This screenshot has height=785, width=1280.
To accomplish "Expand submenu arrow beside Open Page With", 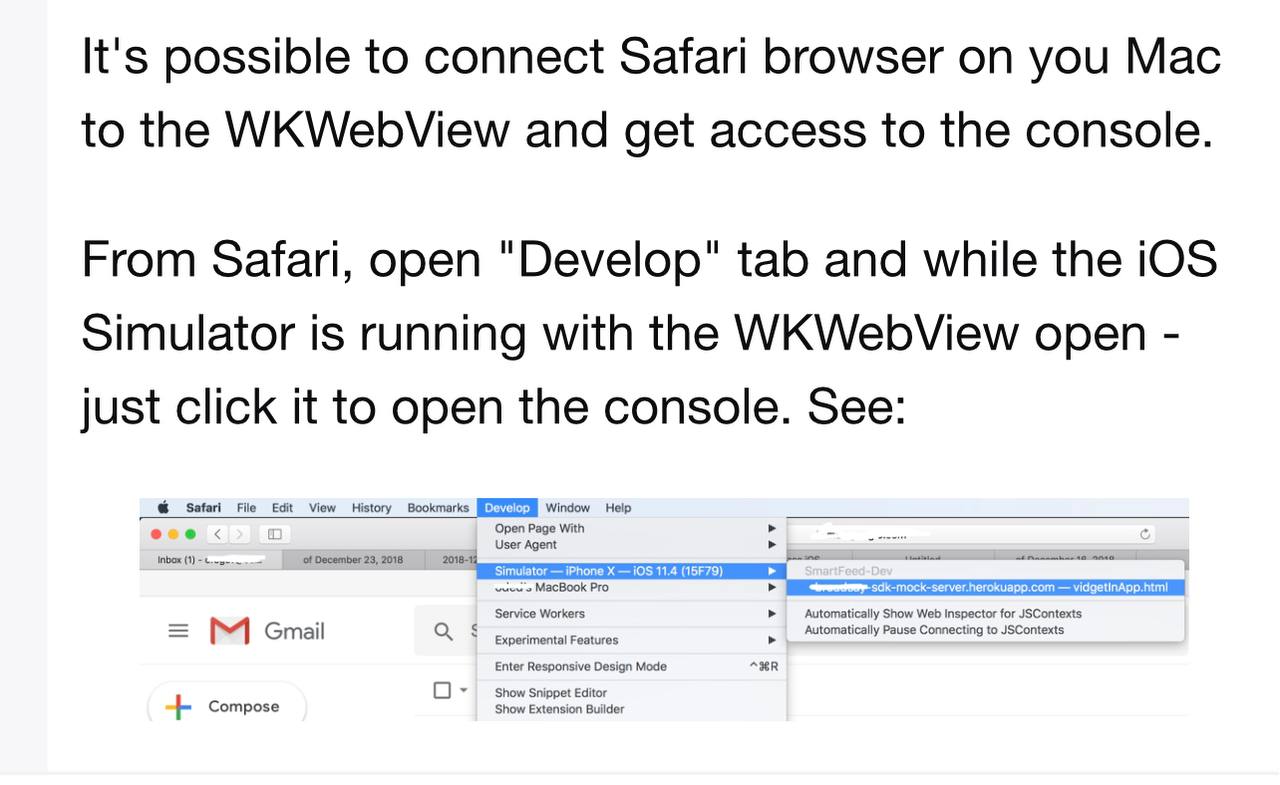I will 772,528.
